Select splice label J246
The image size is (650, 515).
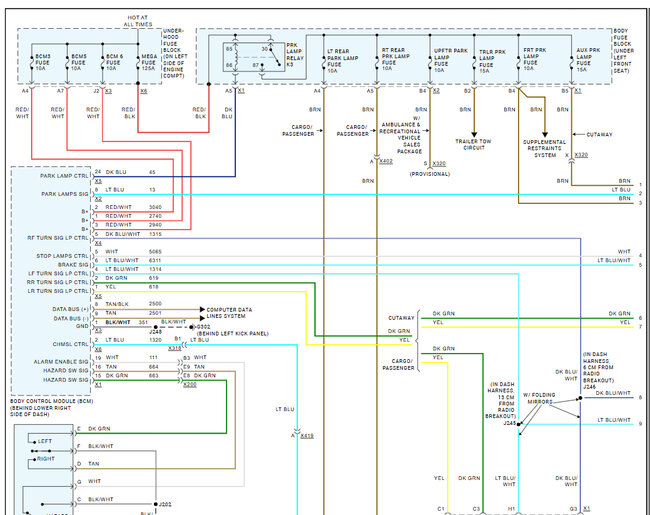(x=589, y=387)
